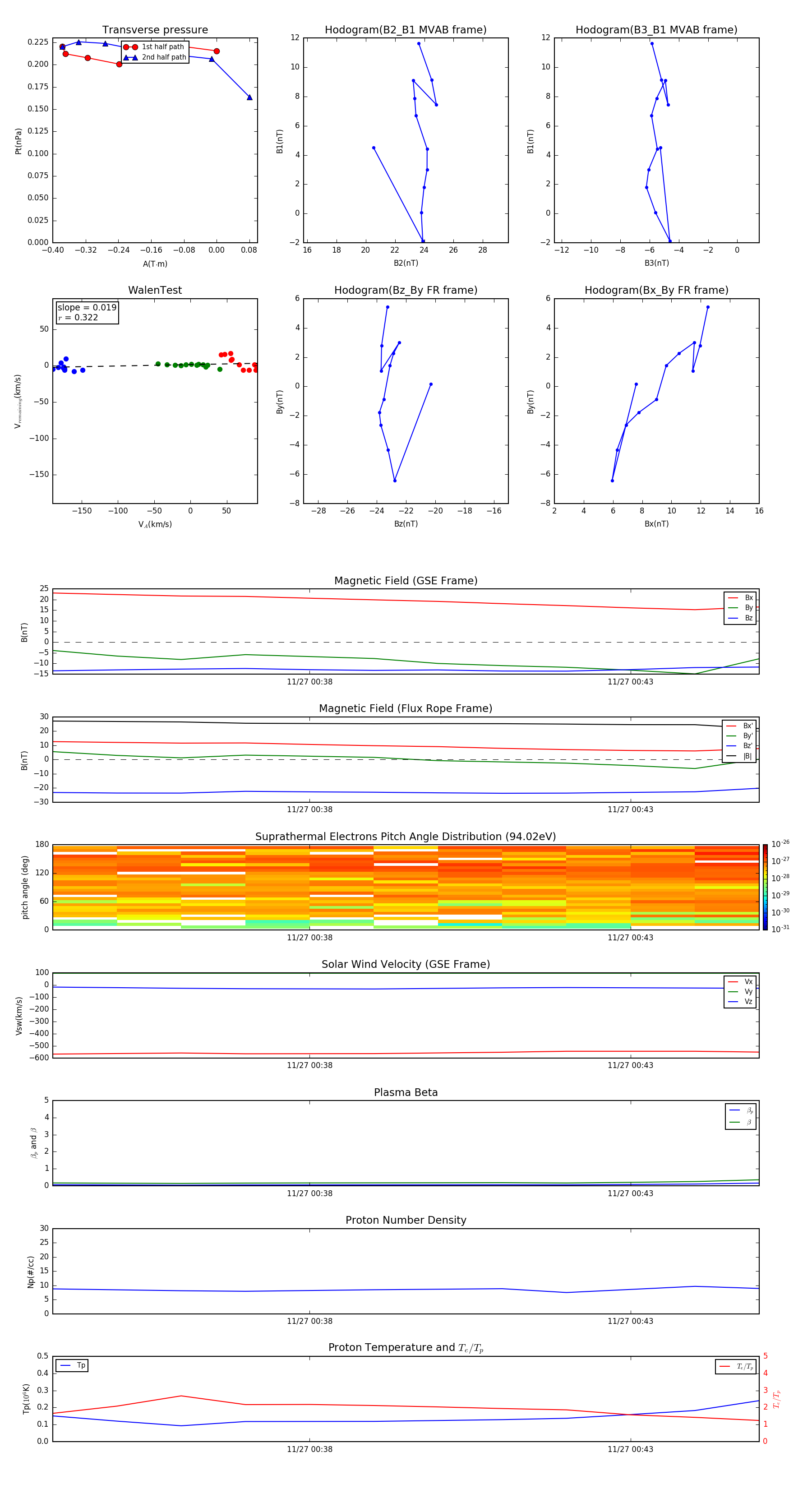812x1489 pixels.
Task: Click the B3(nT) axis label
Action: (x=656, y=263)
